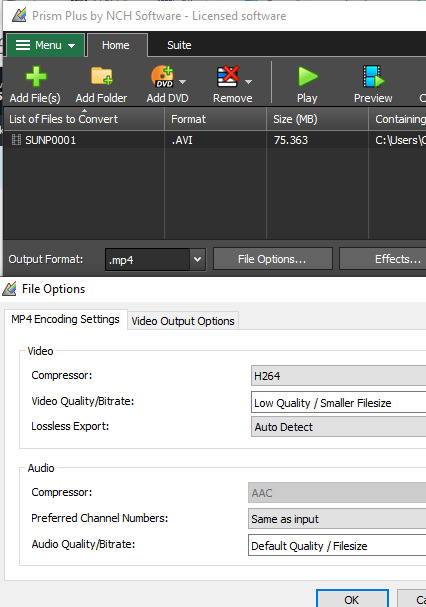Click the Size (MB) column header

(x=318, y=119)
